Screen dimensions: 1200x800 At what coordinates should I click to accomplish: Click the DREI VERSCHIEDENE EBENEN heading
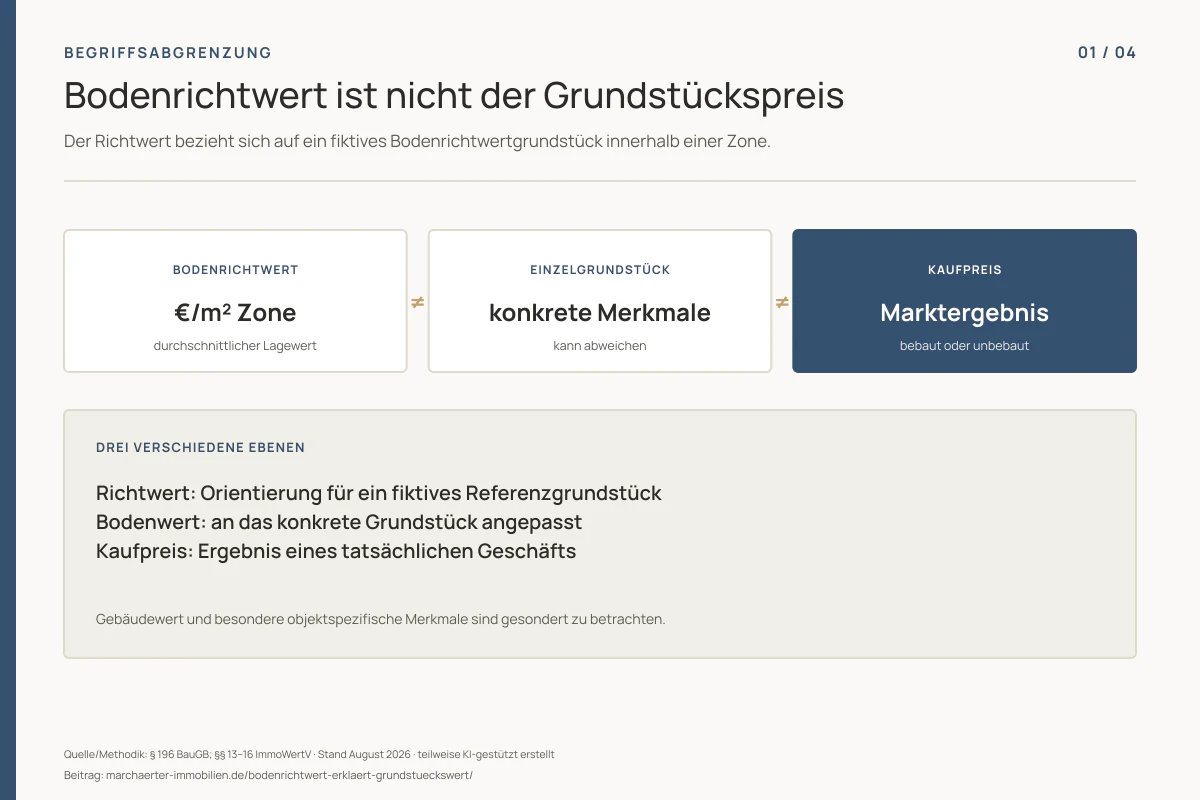coord(201,448)
